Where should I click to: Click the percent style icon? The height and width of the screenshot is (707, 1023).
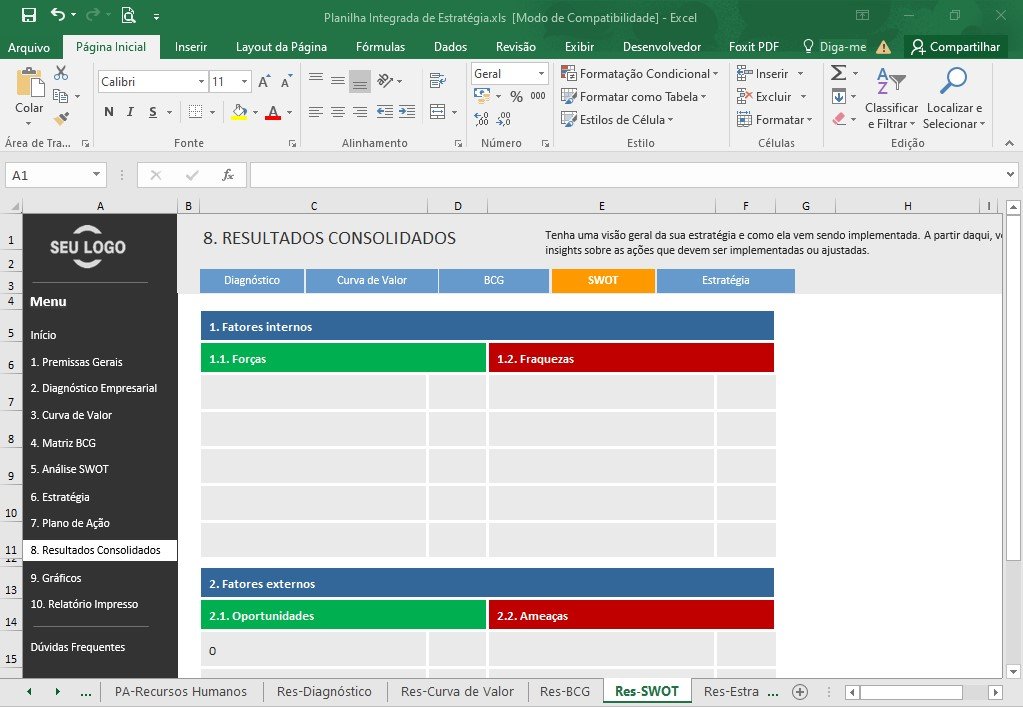click(516, 97)
